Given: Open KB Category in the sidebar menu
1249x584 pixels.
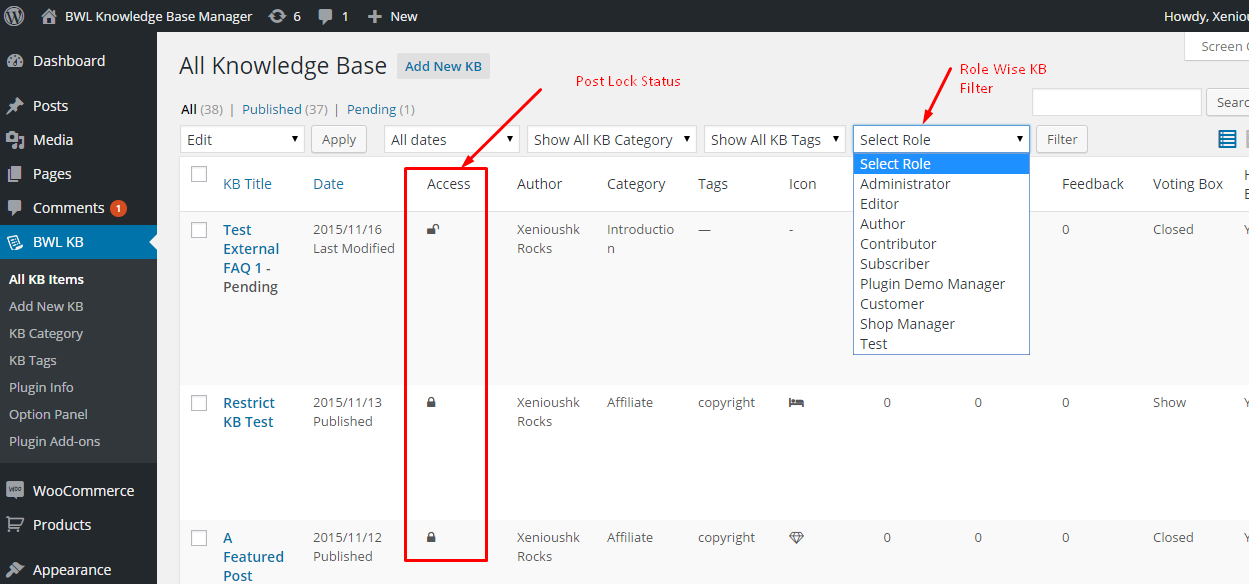Looking at the screenshot, I should (x=46, y=333).
